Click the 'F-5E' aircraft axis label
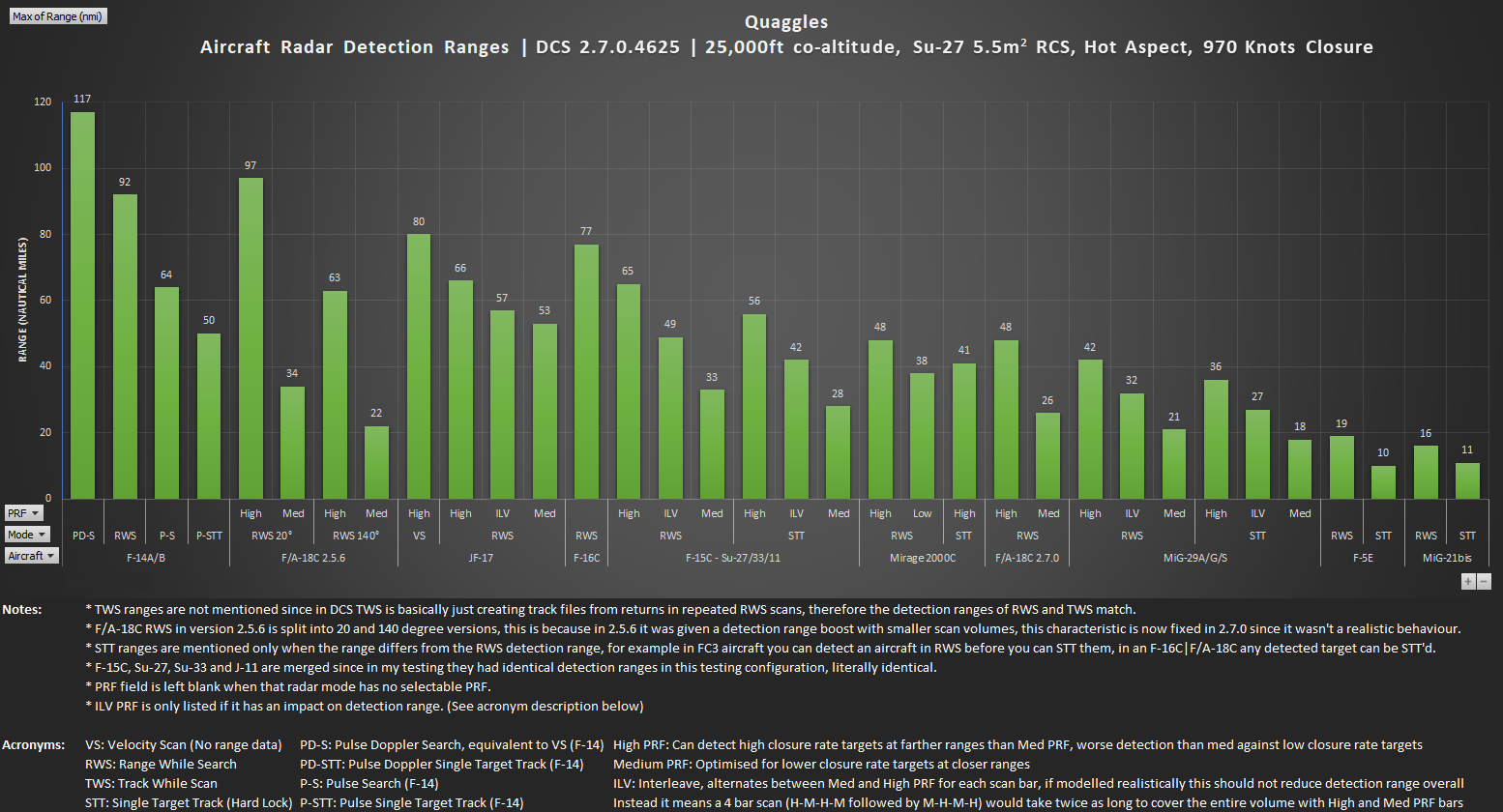Image resolution: width=1503 pixels, height=812 pixels. coord(1363,558)
